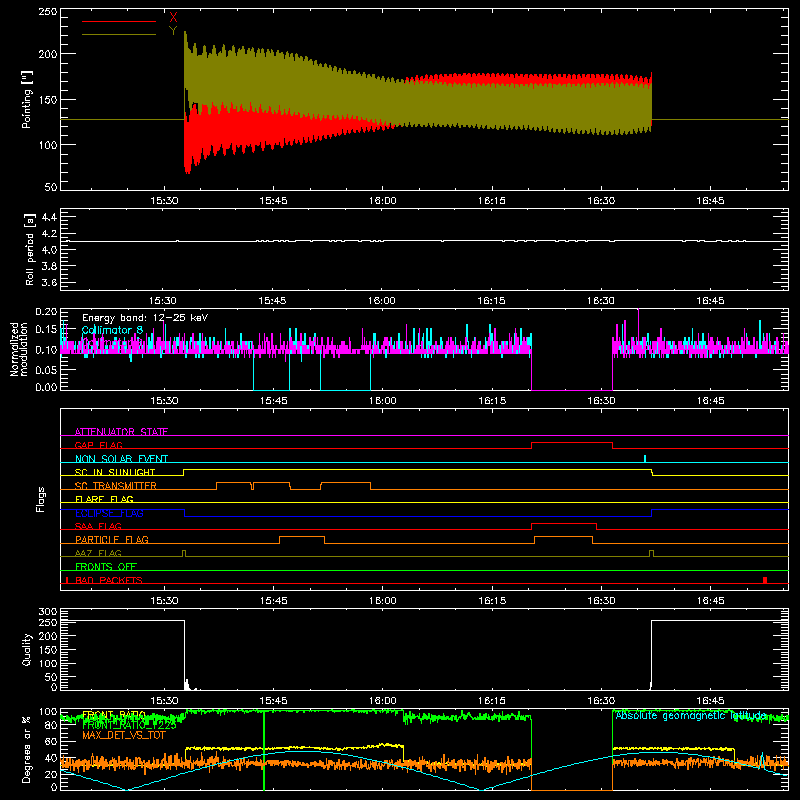
Task: Click the Normalized modulation axis title
Action: point(18,349)
